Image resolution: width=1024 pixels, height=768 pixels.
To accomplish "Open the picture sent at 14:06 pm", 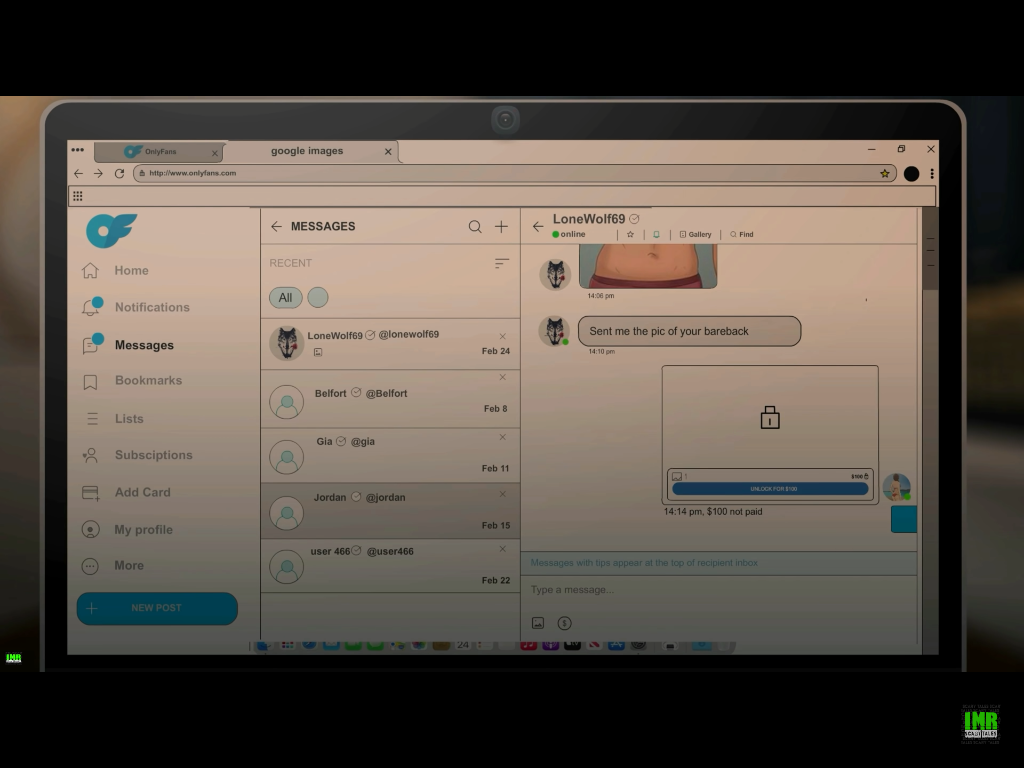I will [x=648, y=266].
